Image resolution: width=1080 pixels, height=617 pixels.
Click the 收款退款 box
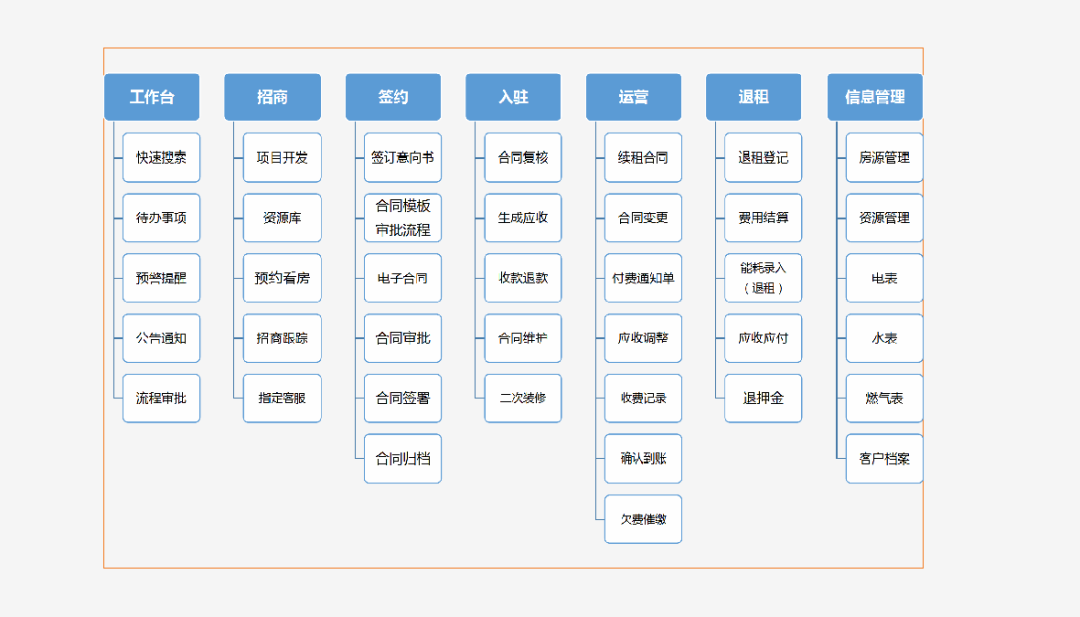pos(523,278)
